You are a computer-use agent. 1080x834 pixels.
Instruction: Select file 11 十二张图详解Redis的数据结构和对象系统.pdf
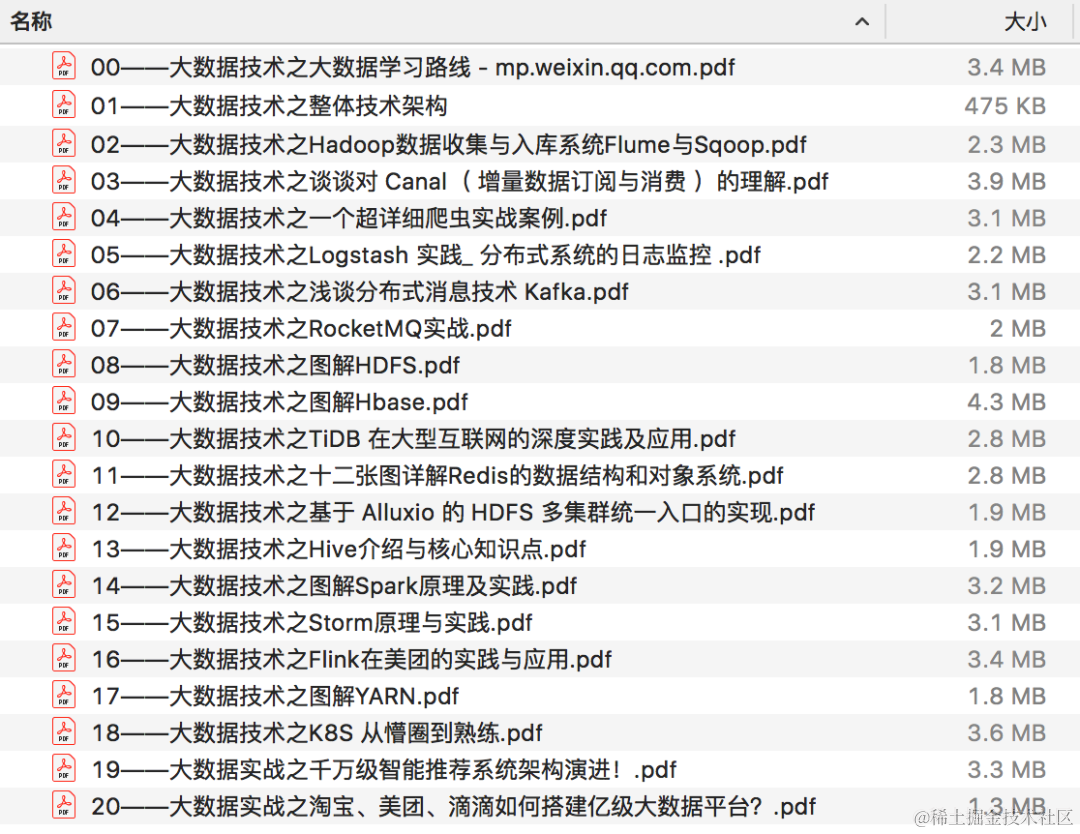pyautogui.click(x=437, y=476)
